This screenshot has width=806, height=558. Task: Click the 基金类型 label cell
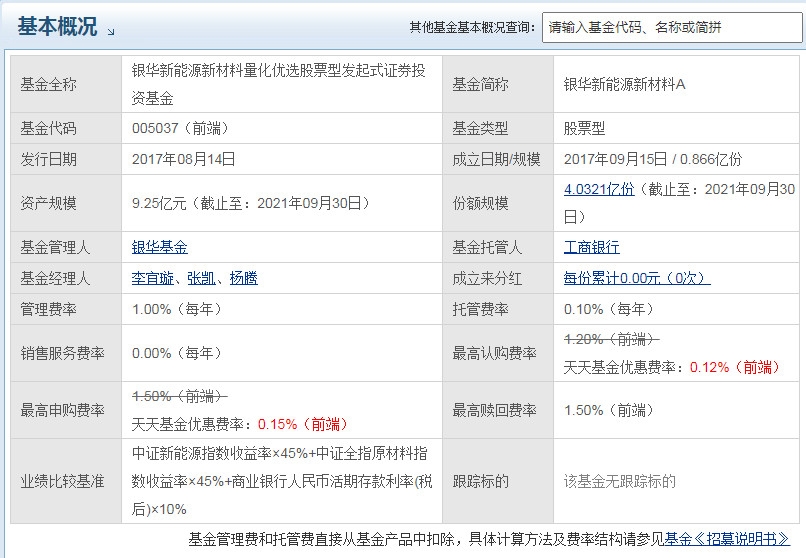tap(498, 128)
